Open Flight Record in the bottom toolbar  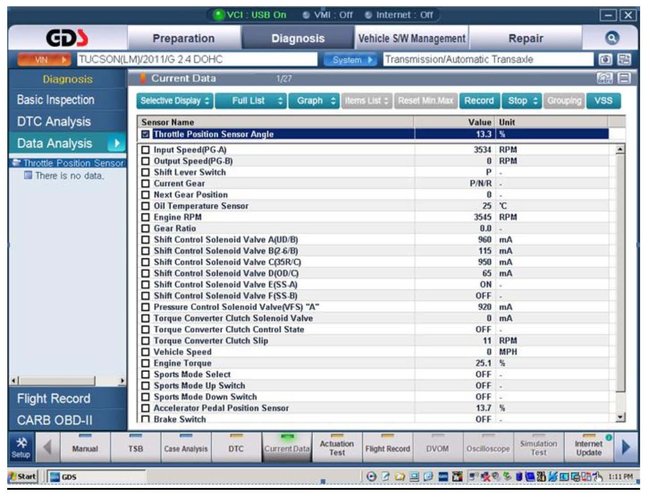point(388,448)
